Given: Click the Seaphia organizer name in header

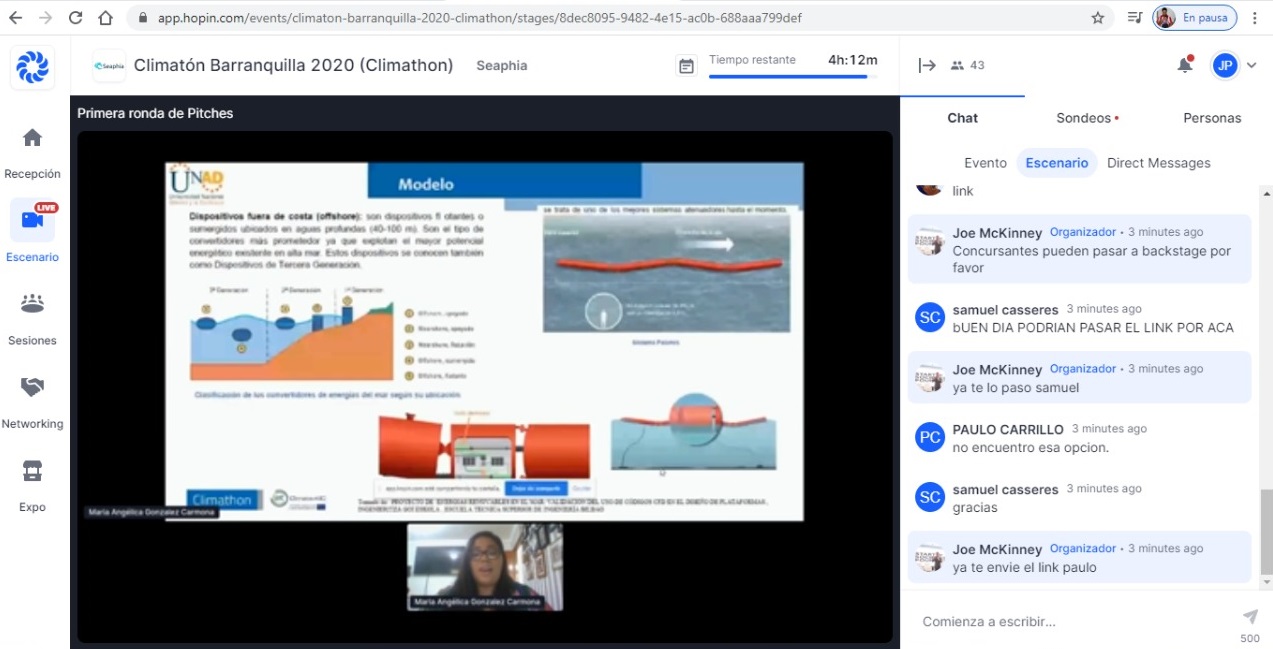Looking at the screenshot, I should 502,66.
